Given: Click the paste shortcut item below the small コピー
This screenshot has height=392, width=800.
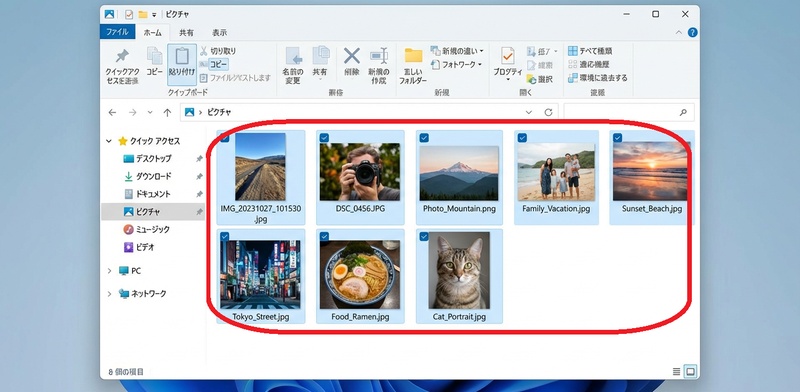Looking at the screenshot, I should pos(235,78).
